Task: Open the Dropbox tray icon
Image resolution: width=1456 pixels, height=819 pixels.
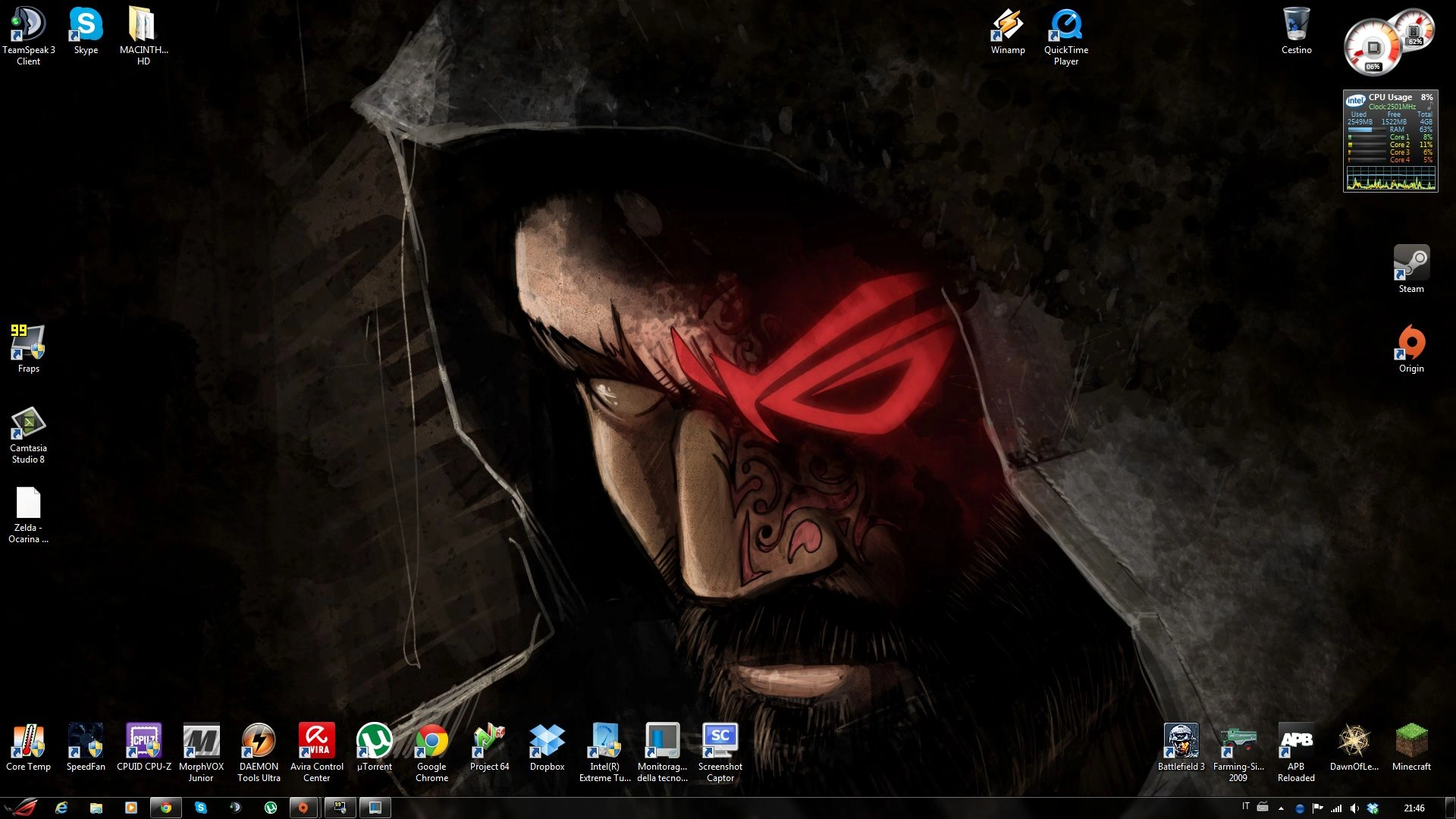Action: (x=1373, y=808)
